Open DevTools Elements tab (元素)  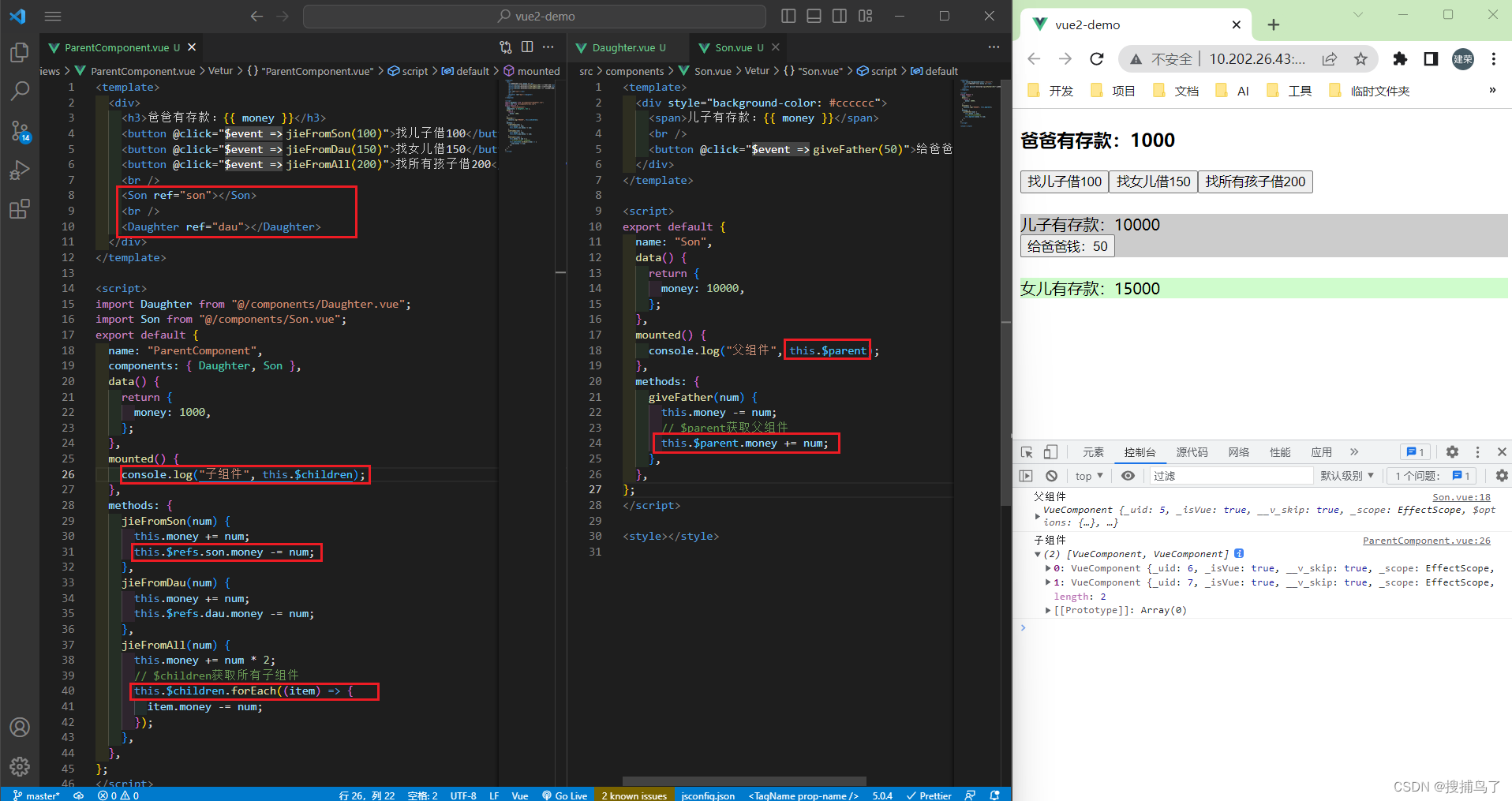pos(1093,452)
